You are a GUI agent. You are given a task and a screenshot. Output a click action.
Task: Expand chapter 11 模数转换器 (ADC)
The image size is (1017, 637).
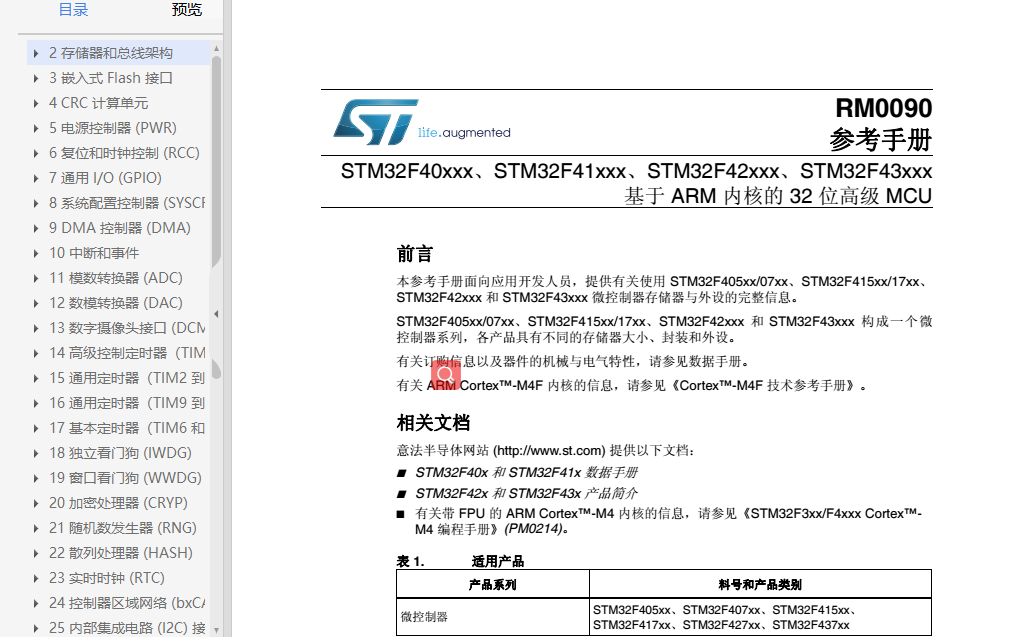tap(36, 278)
